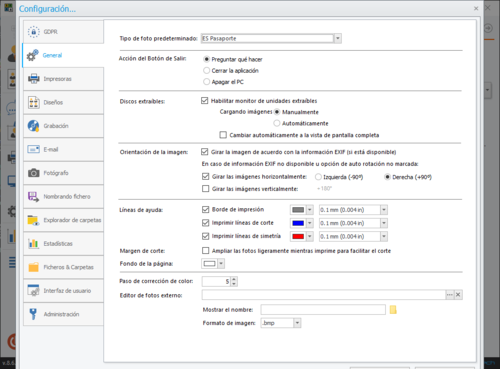Image resolution: width=500 pixels, height=369 pixels.
Task: Select 'Derecha (+90º)' rotation option
Action: pos(387,177)
